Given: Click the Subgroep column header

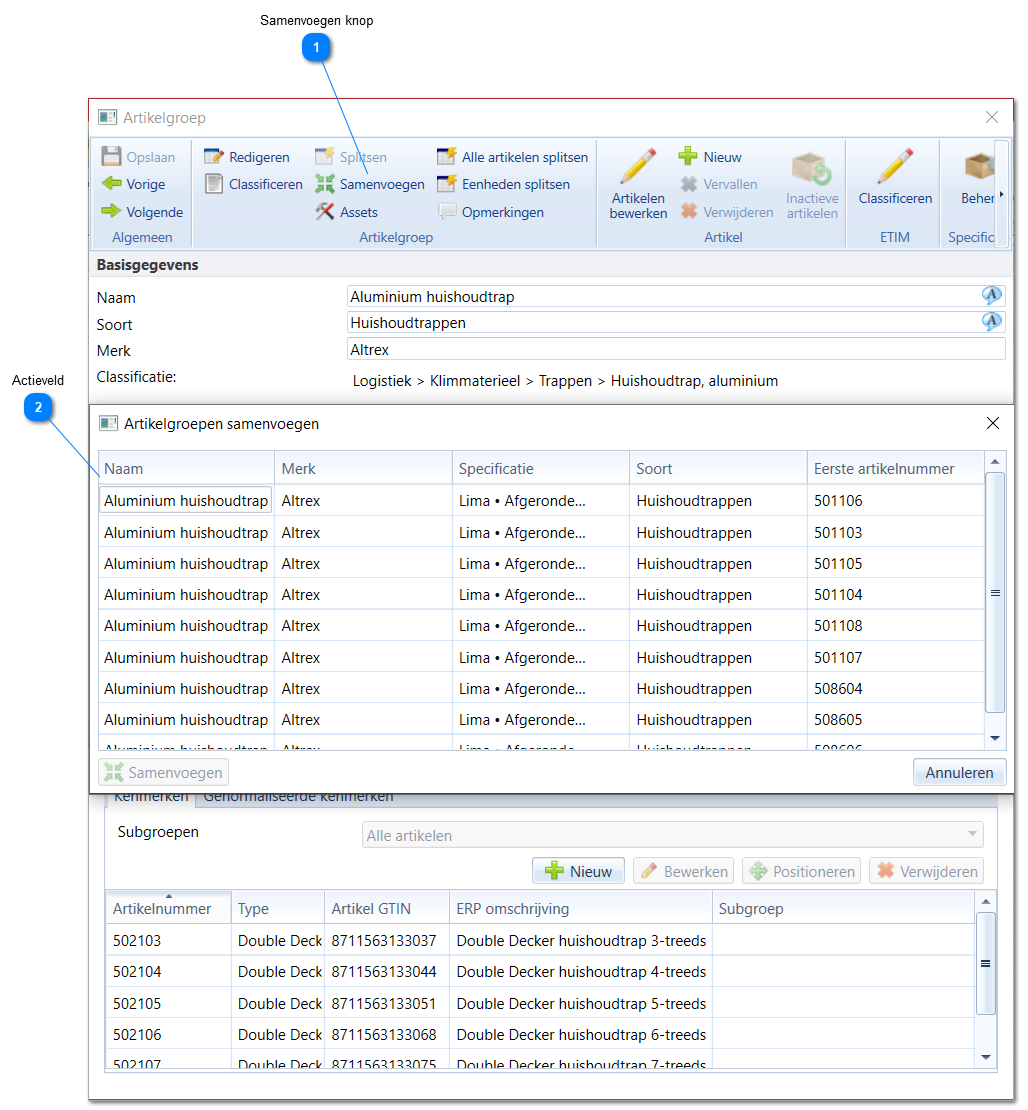Looking at the screenshot, I should [x=843, y=908].
